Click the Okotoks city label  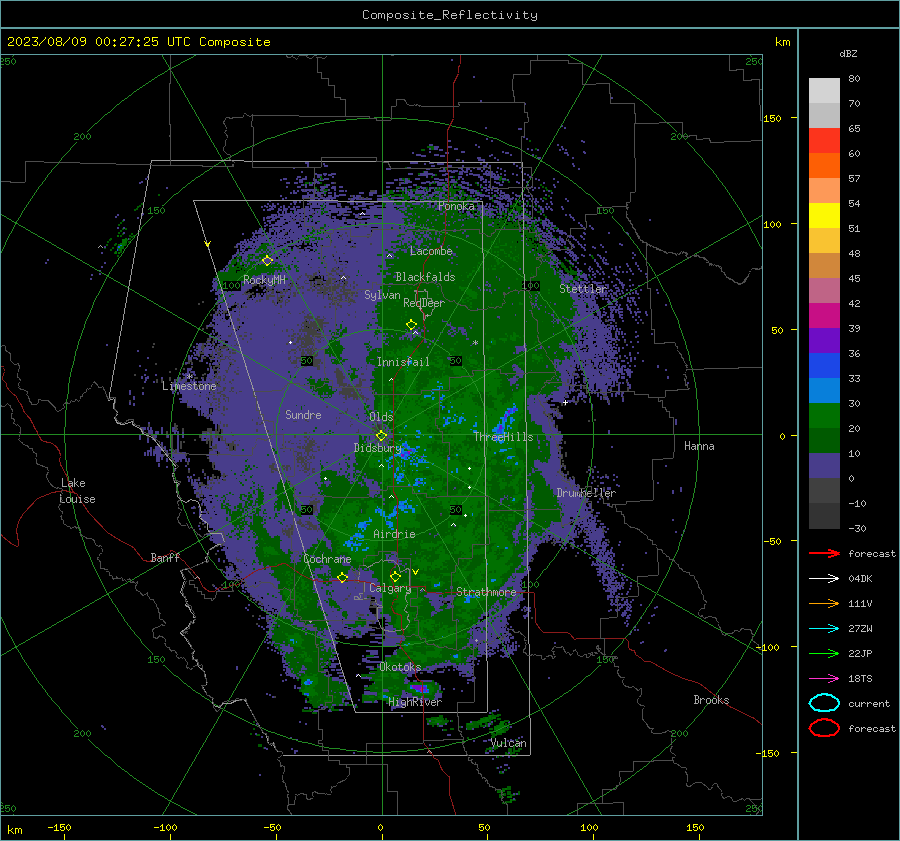[x=400, y=667]
